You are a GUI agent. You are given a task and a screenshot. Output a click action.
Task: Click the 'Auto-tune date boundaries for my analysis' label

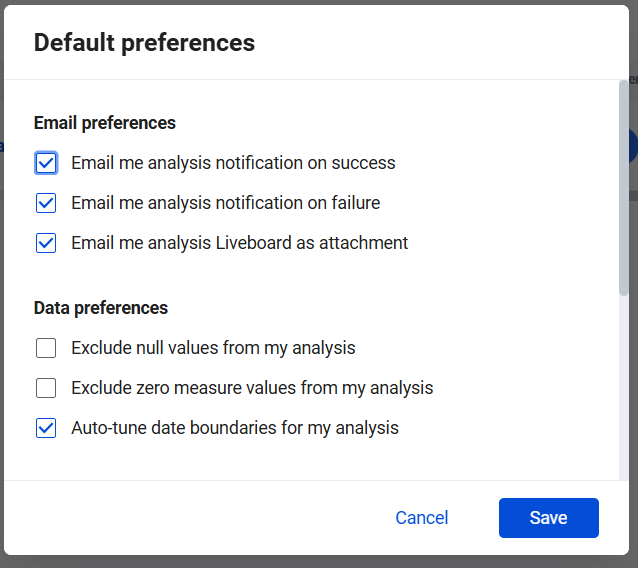pyautogui.click(x=235, y=428)
